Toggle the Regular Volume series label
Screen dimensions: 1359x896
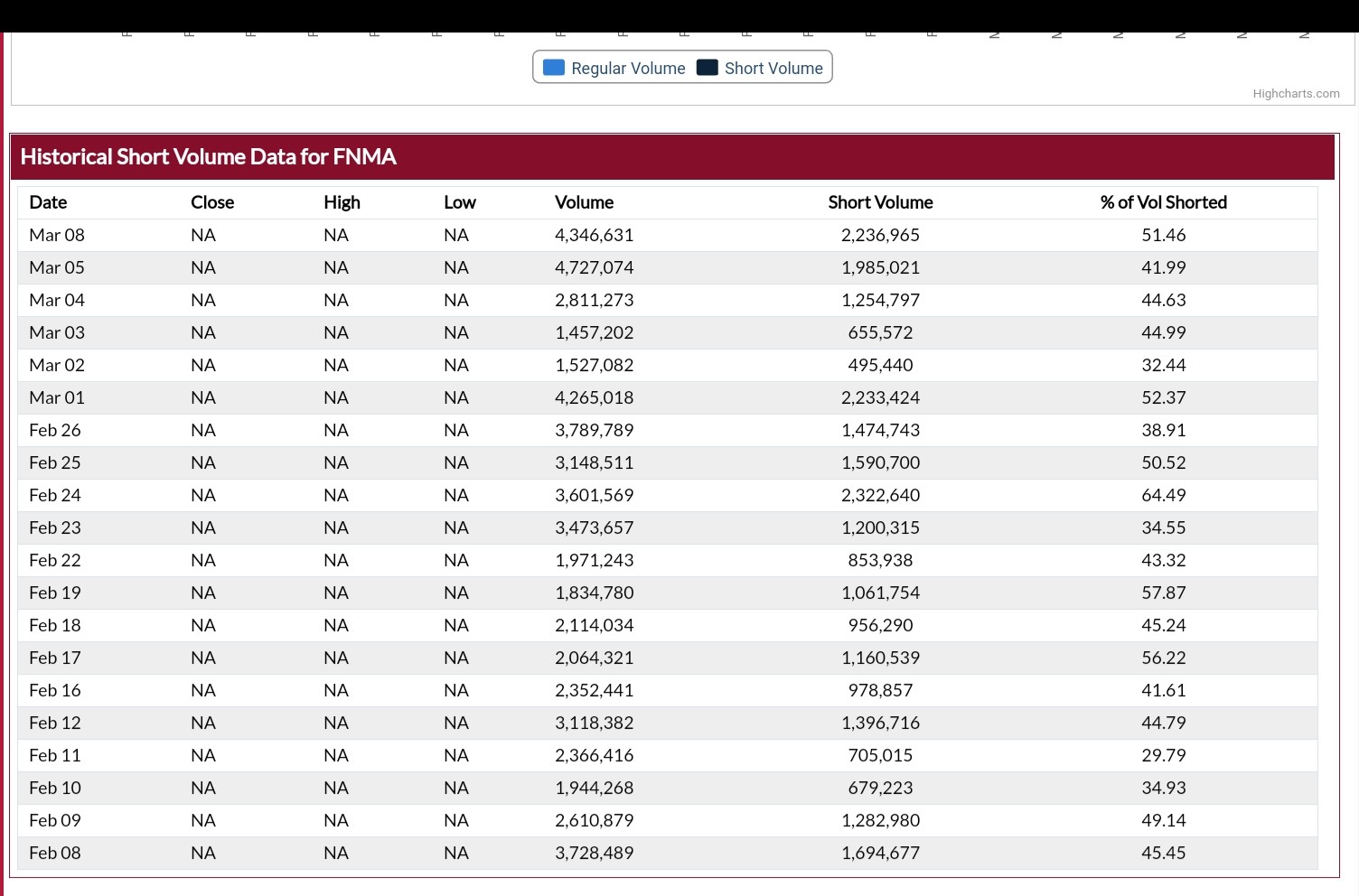point(628,69)
